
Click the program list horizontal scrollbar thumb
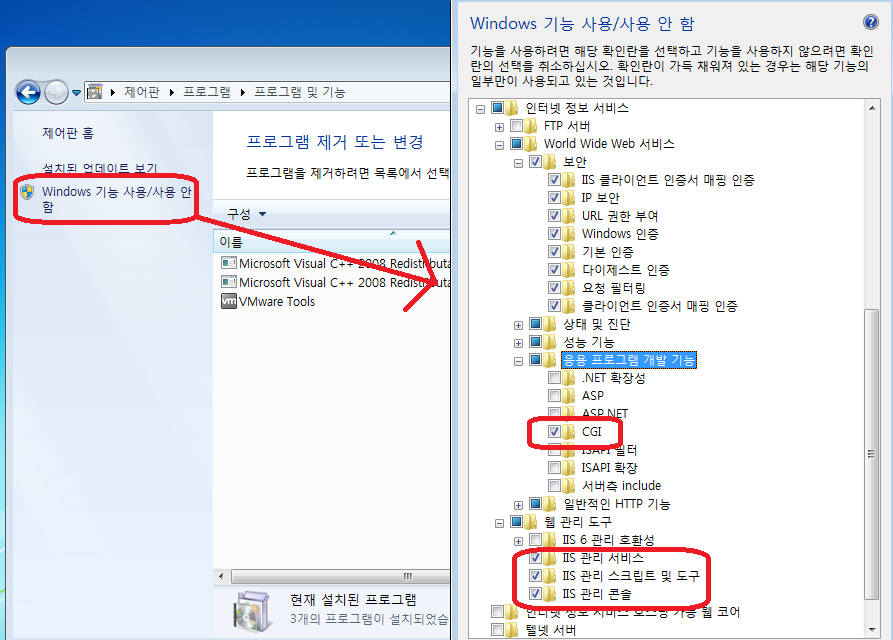coord(341,576)
